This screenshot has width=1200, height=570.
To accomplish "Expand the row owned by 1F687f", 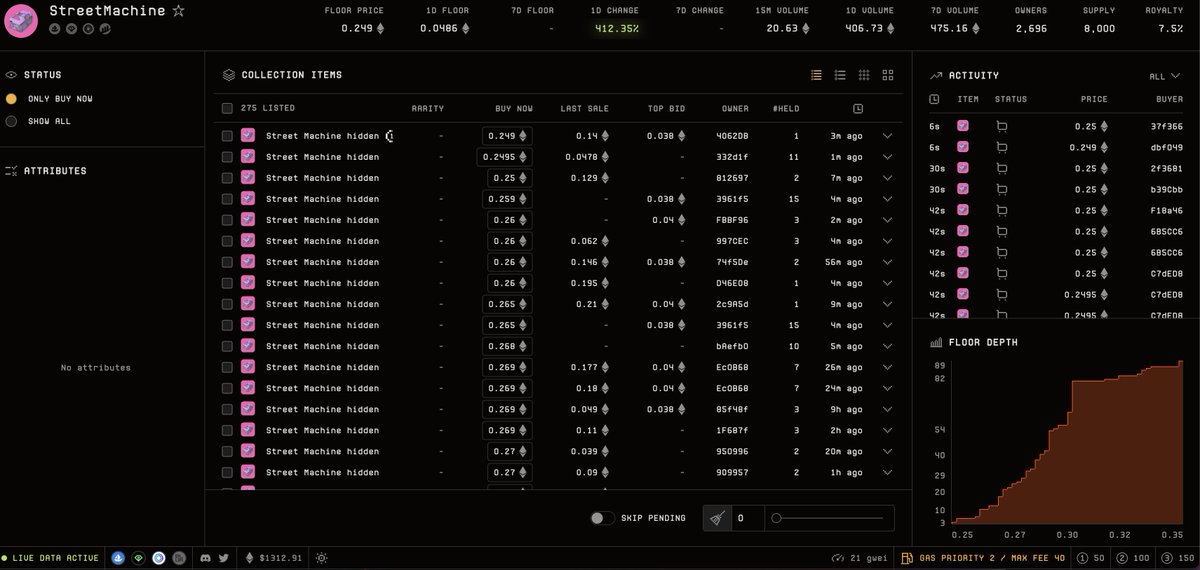I will click(887, 430).
